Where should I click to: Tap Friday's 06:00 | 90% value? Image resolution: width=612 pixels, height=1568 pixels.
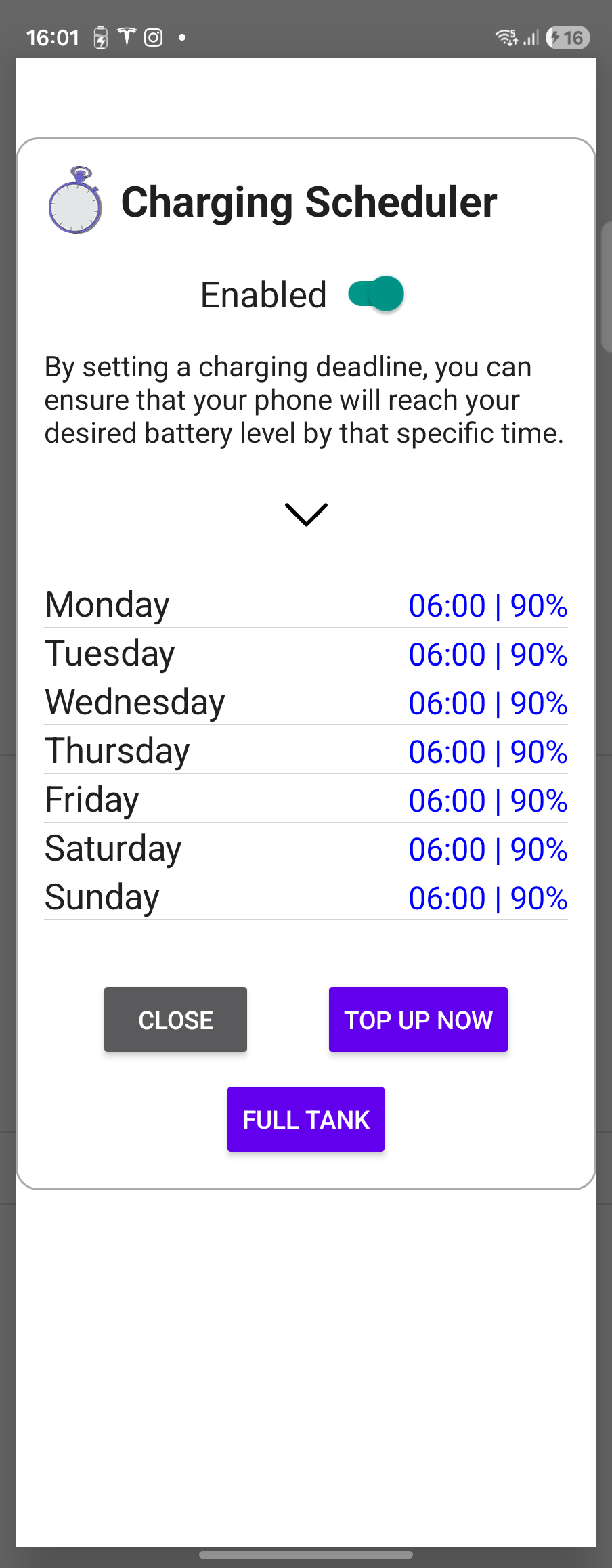487,800
